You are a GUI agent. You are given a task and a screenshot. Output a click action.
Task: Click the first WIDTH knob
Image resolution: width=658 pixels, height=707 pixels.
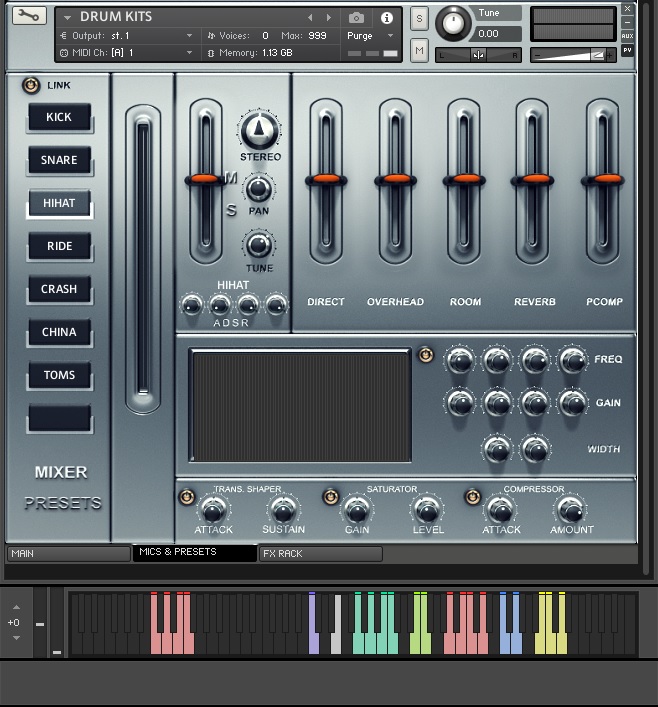click(x=497, y=450)
